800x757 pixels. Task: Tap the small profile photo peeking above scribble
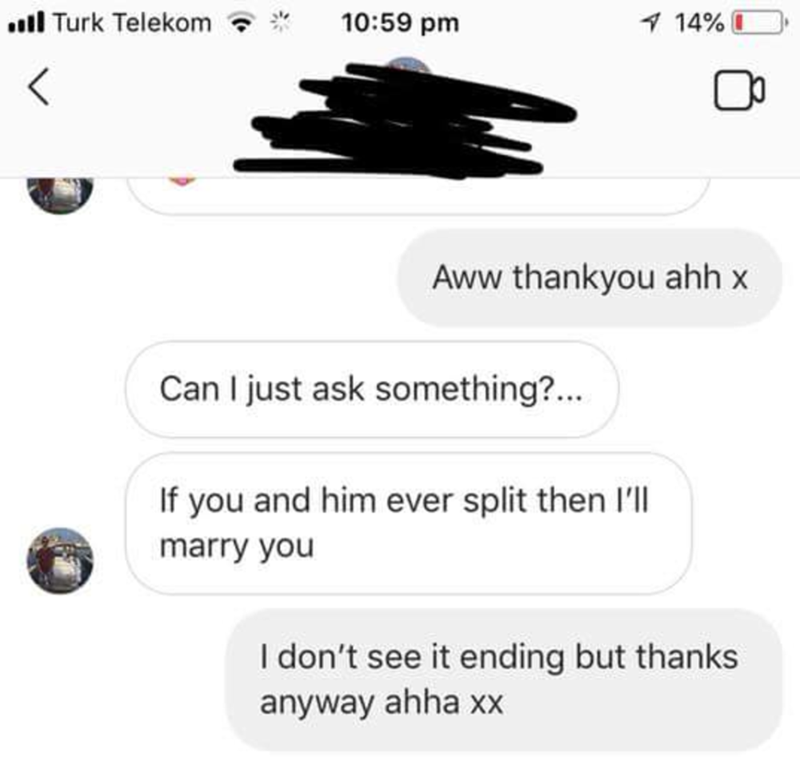407,64
